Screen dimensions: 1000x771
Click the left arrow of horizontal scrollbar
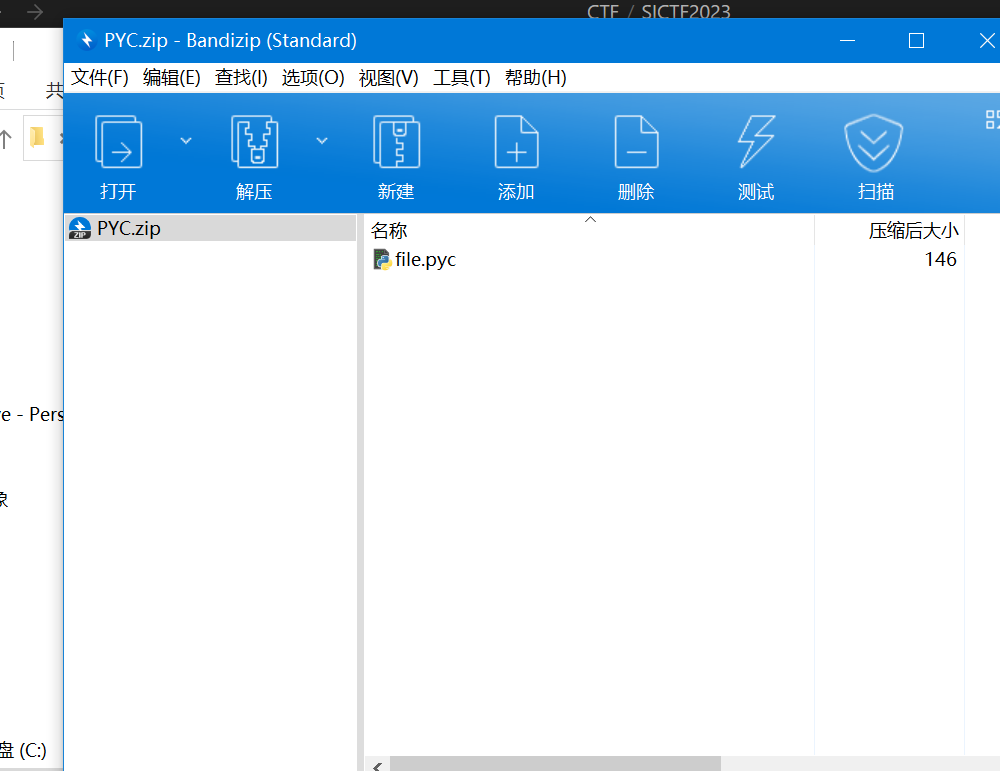(378, 765)
